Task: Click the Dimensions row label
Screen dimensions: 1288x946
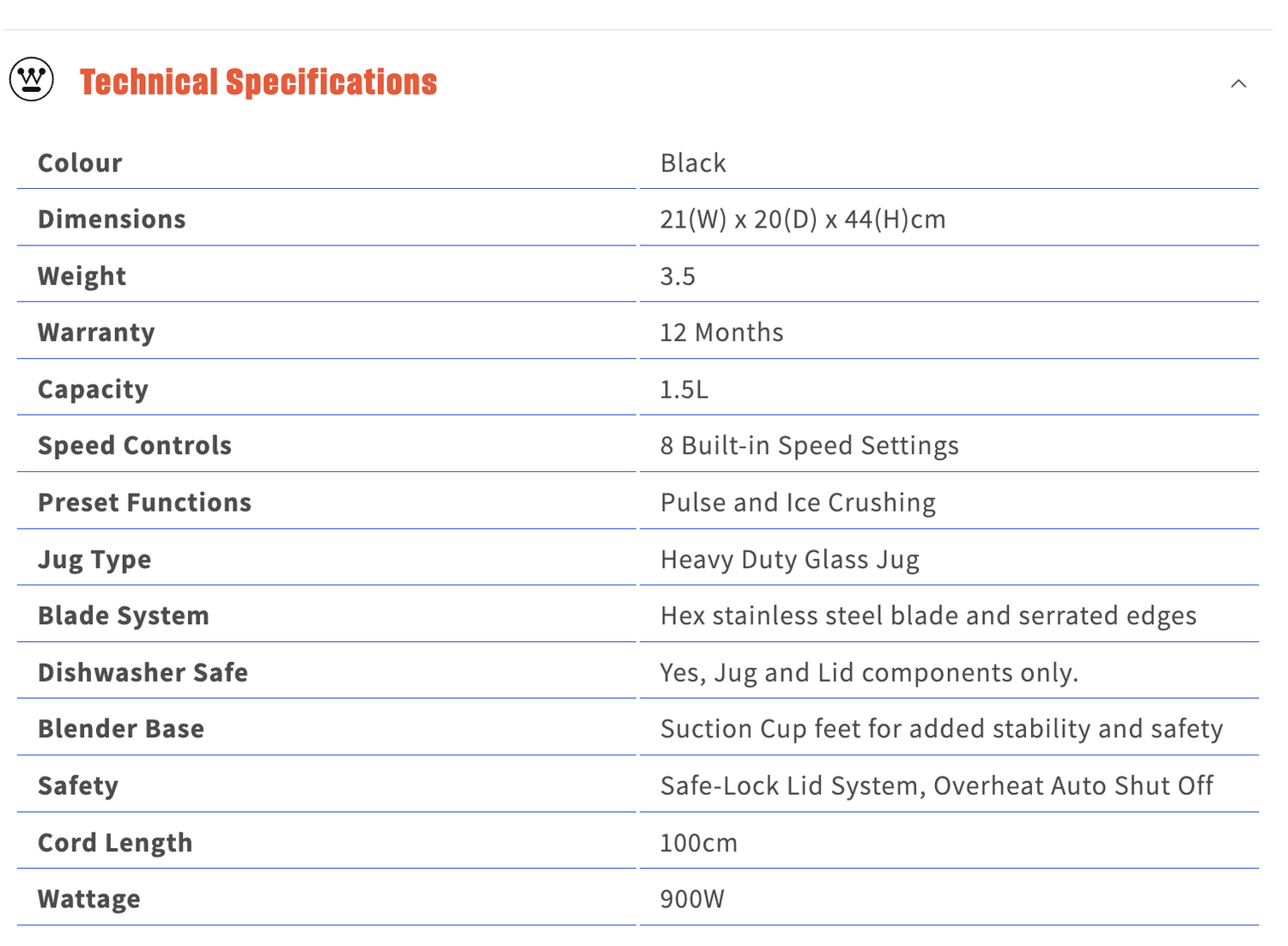Action: pyautogui.click(x=112, y=220)
